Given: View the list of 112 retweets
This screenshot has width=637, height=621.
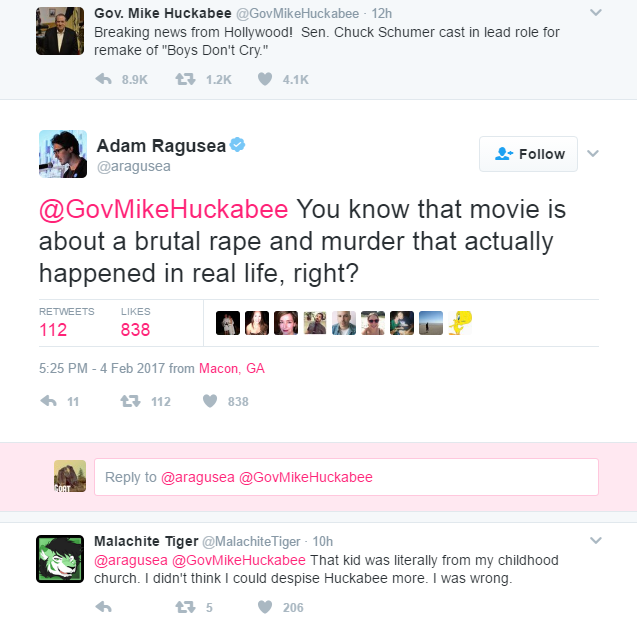Looking at the screenshot, I should pos(54,329).
